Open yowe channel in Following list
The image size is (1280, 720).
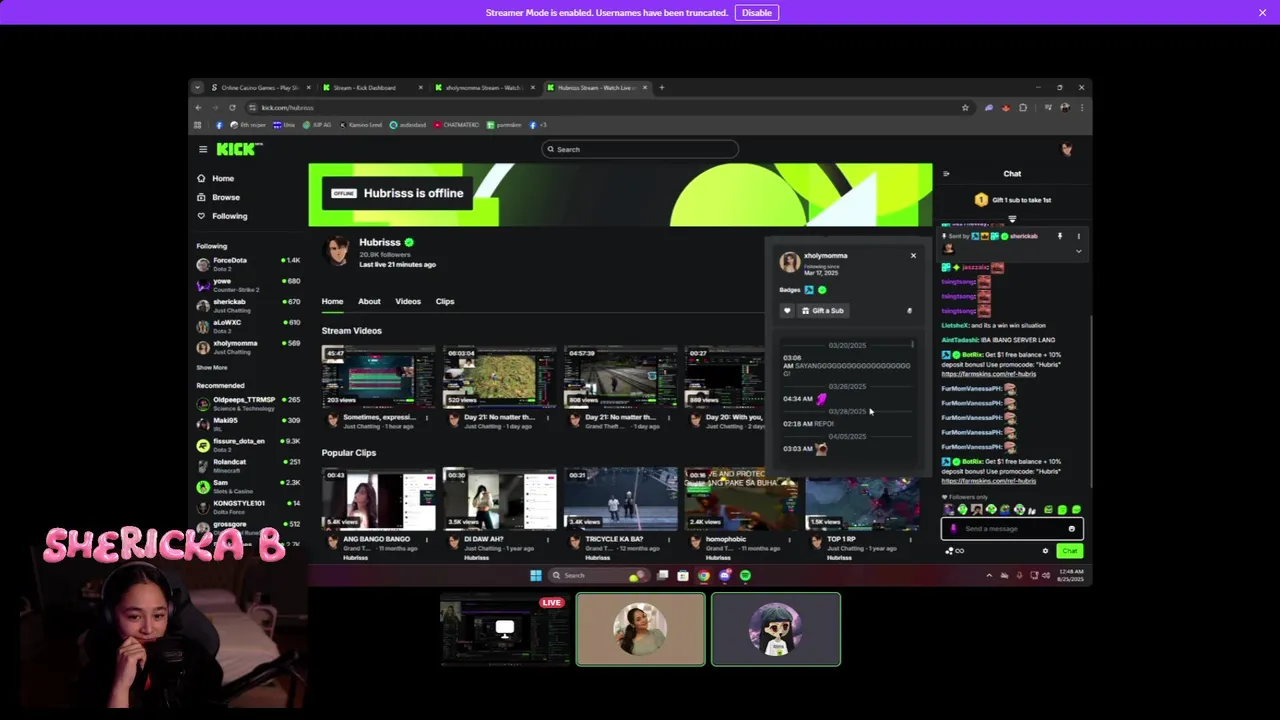tap(248, 284)
